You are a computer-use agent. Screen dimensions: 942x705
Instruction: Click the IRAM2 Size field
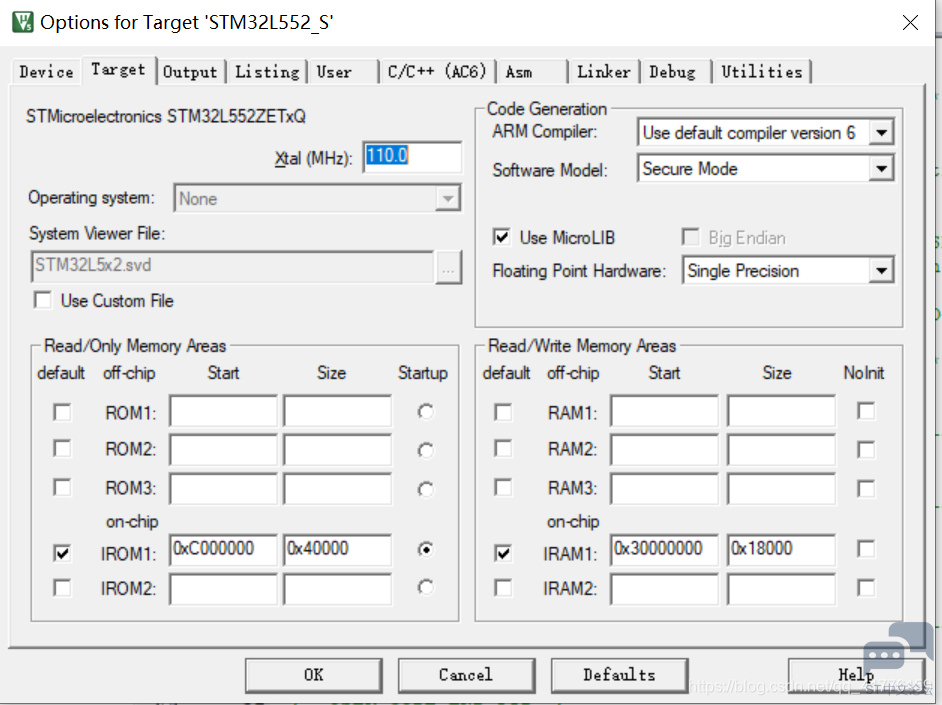pyautogui.click(x=781, y=589)
